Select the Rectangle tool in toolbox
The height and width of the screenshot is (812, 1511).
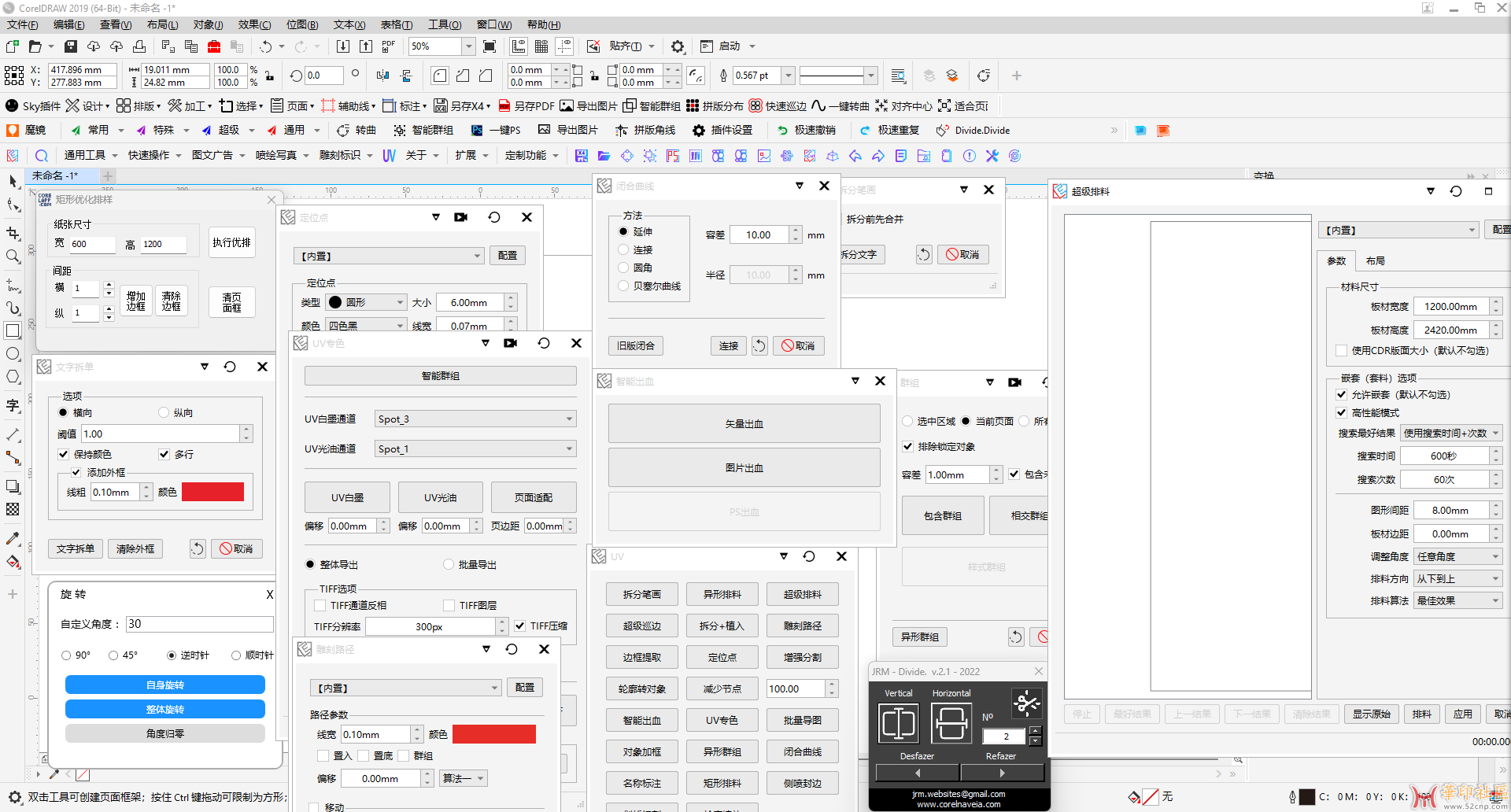tap(13, 330)
